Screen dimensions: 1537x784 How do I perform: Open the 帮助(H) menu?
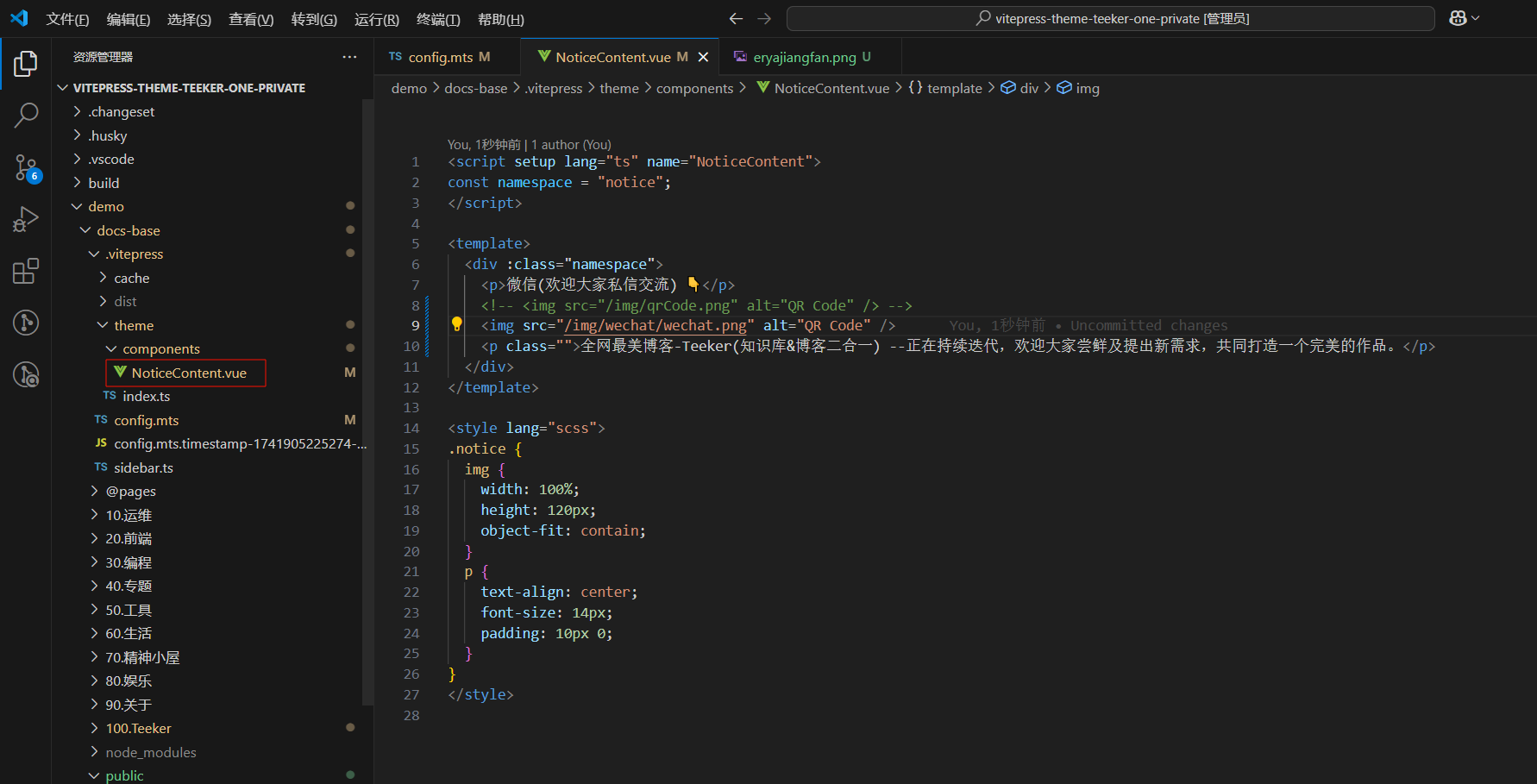click(501, 19)
